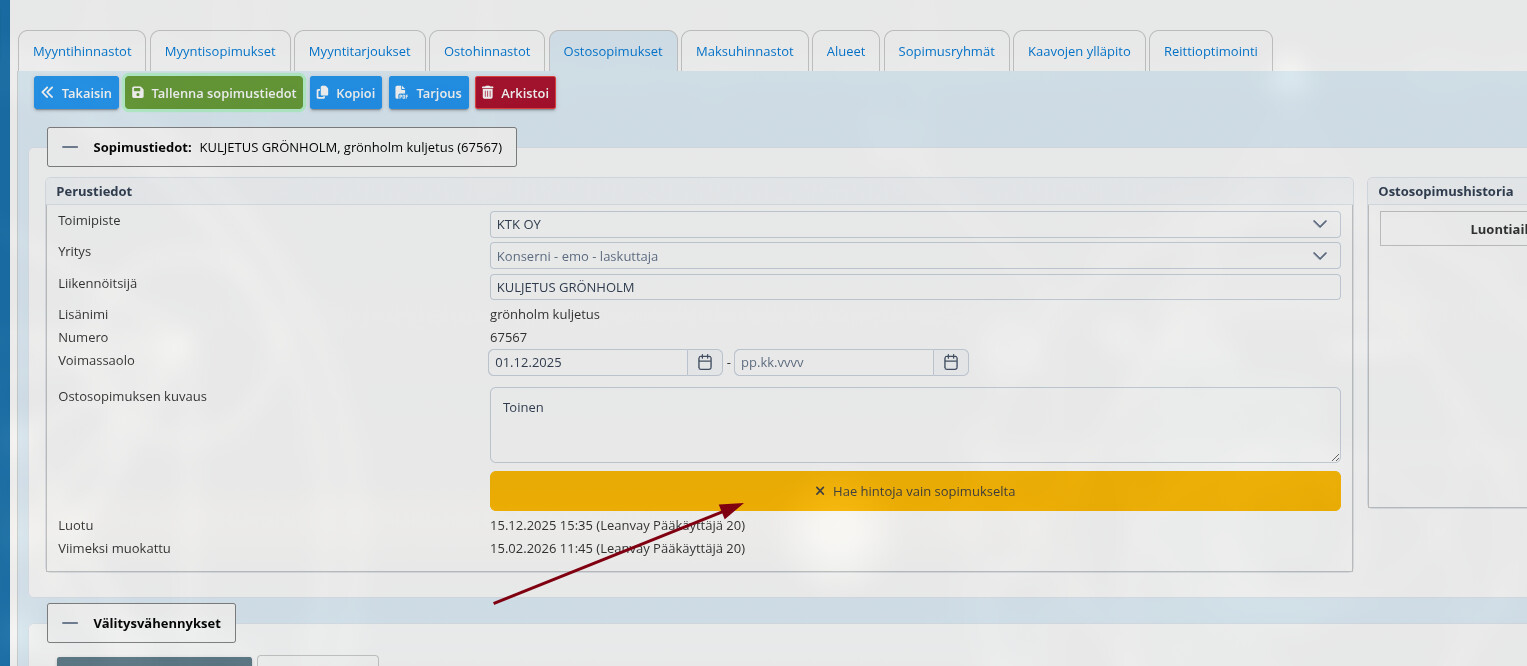The image size is (1527, 666).
Task: Open the end date calendar picker
Action: pos(951,362)
